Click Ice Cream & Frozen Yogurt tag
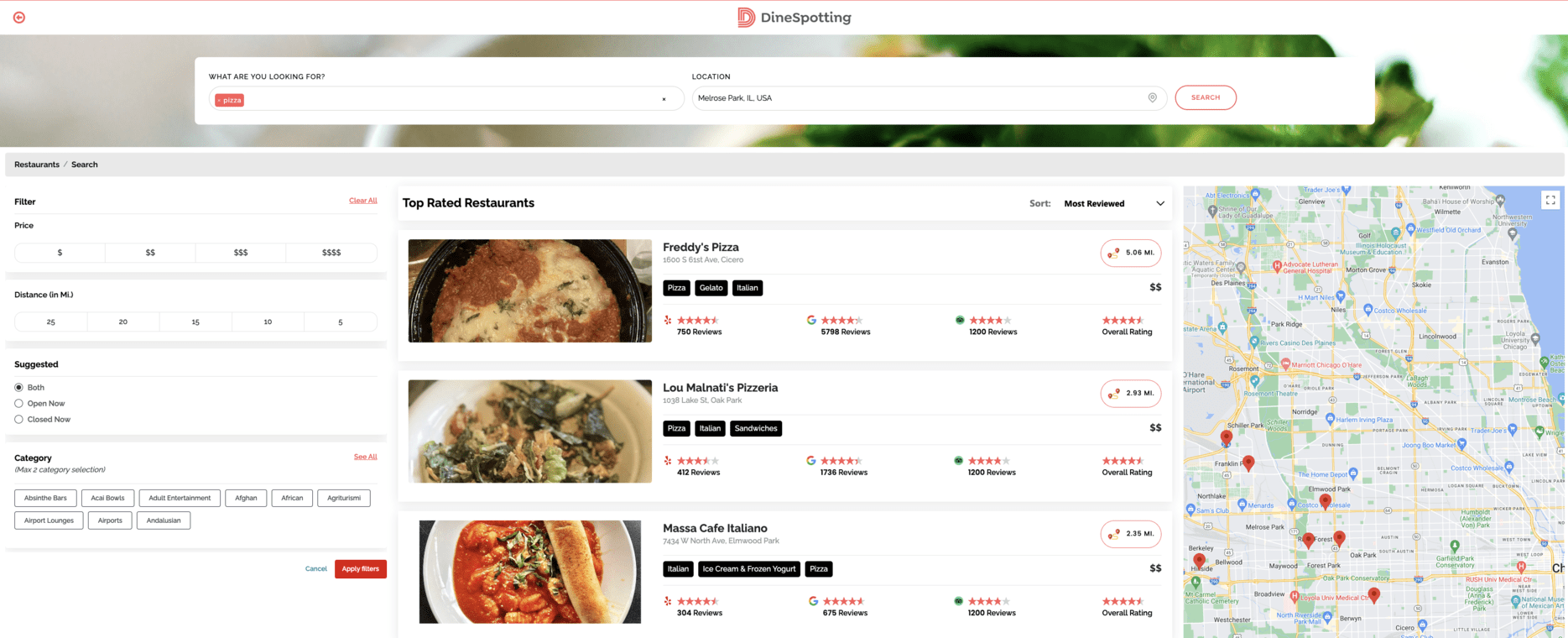The image size is (1568, 638). [749, 569]
